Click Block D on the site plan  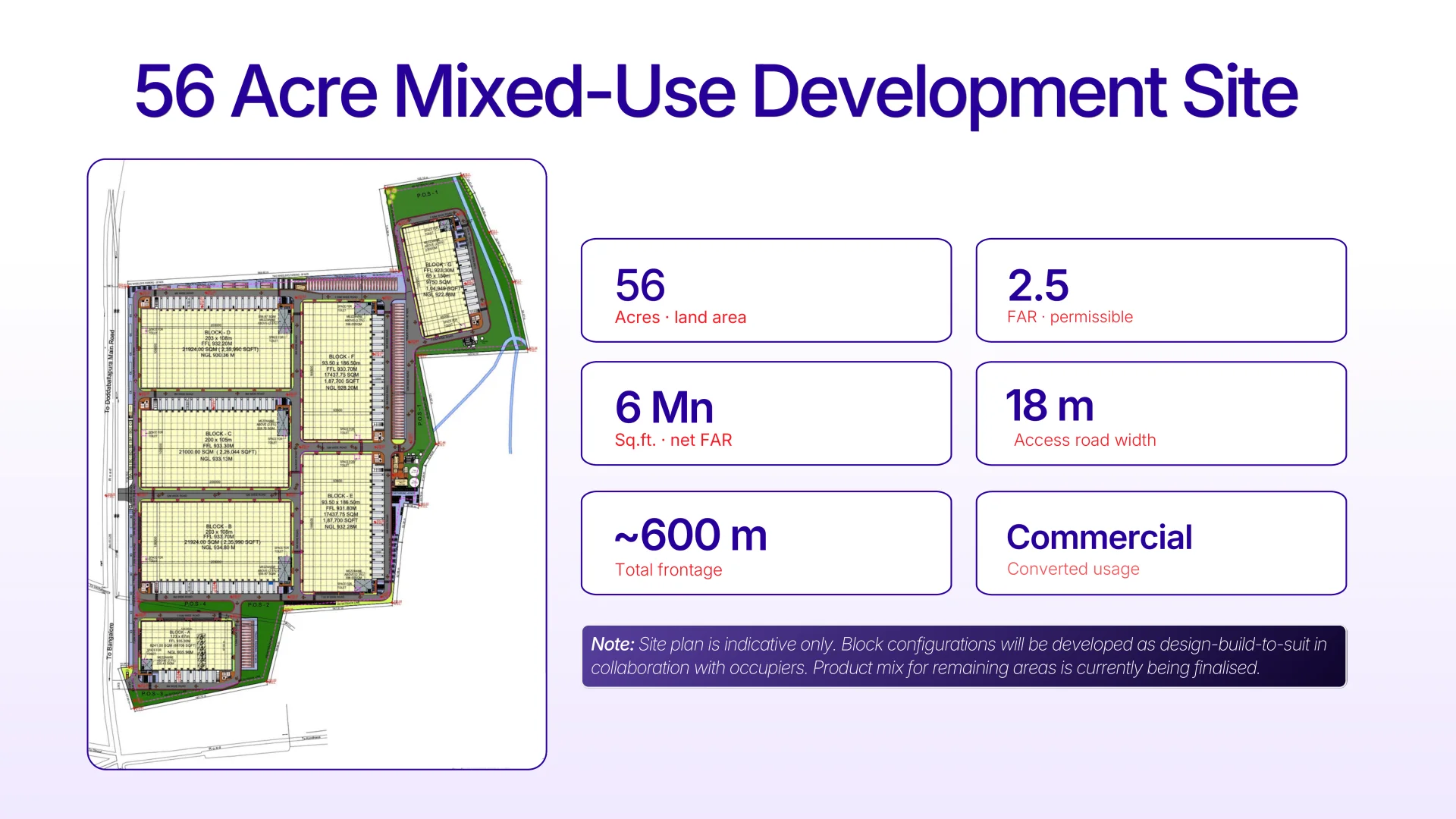point(215,348)
